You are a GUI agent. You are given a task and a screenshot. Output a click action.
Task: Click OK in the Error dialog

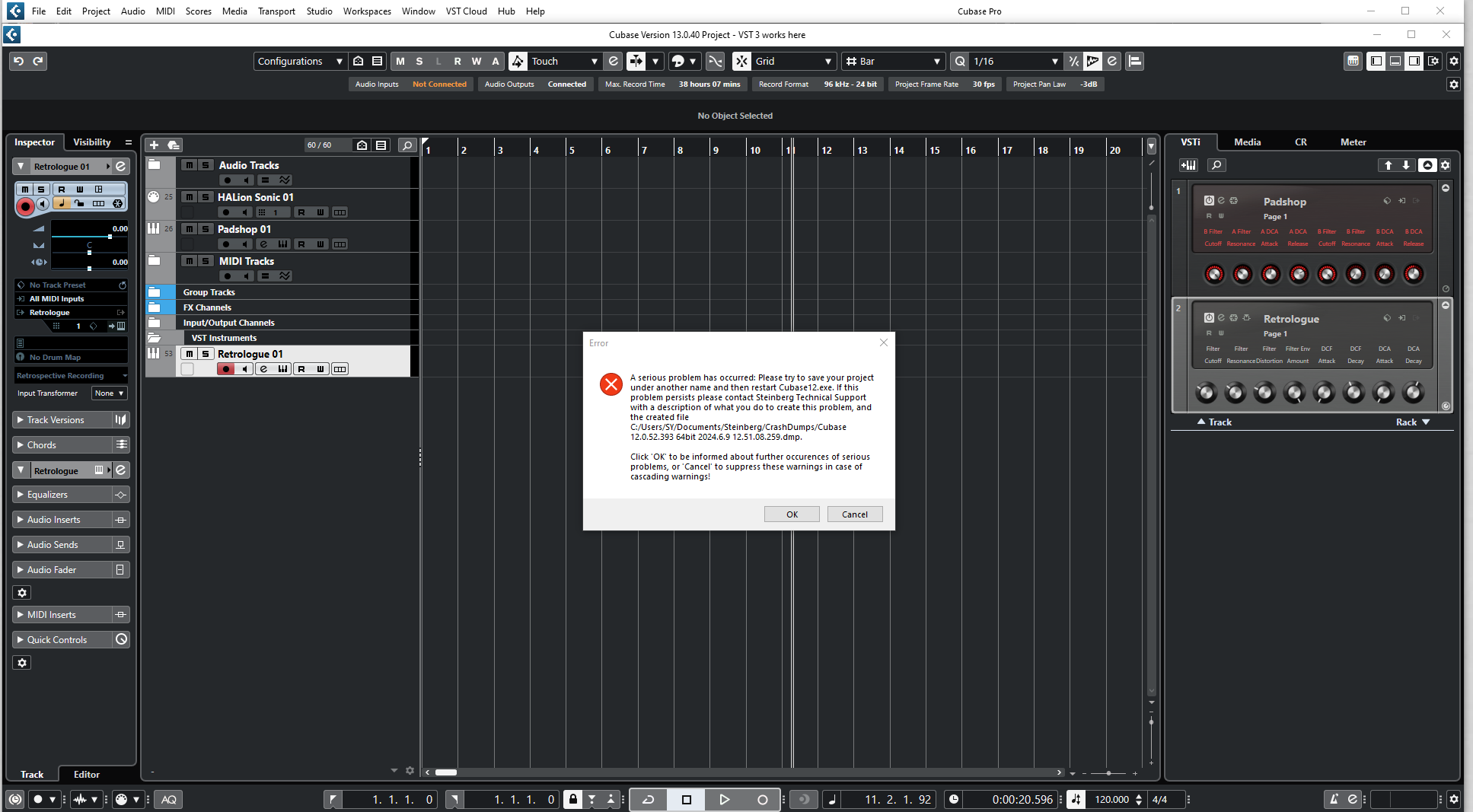(x=792, y=514)
